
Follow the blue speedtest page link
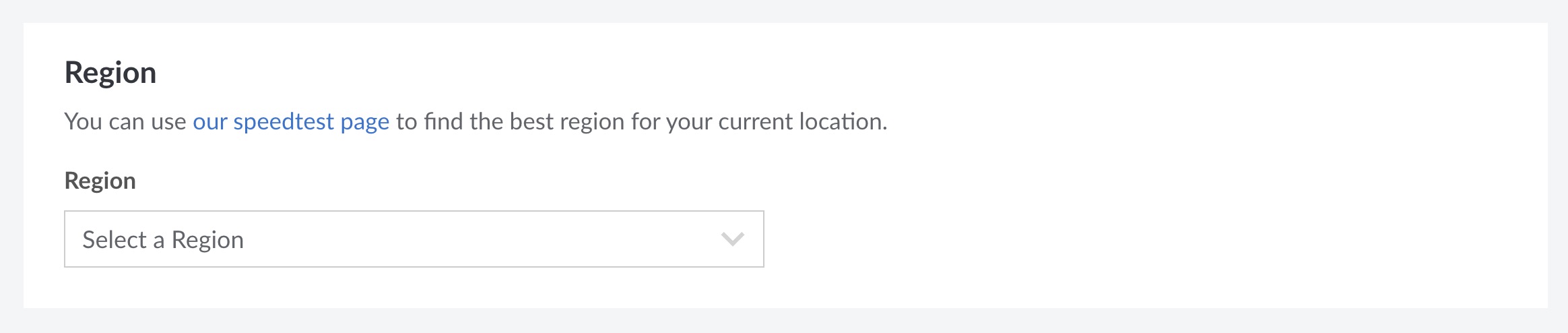tap(291, 121)
